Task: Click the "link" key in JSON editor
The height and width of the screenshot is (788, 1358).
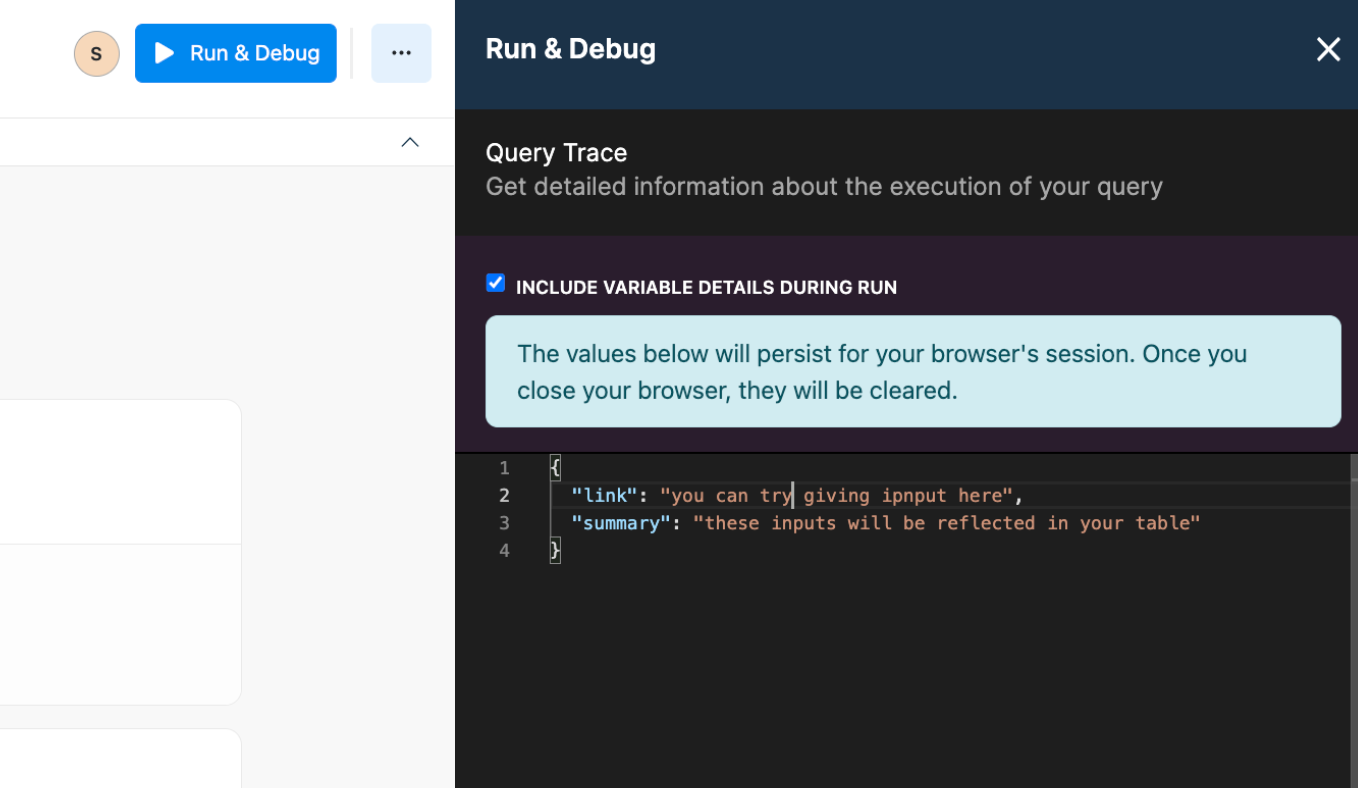Action: click(604, 495)
